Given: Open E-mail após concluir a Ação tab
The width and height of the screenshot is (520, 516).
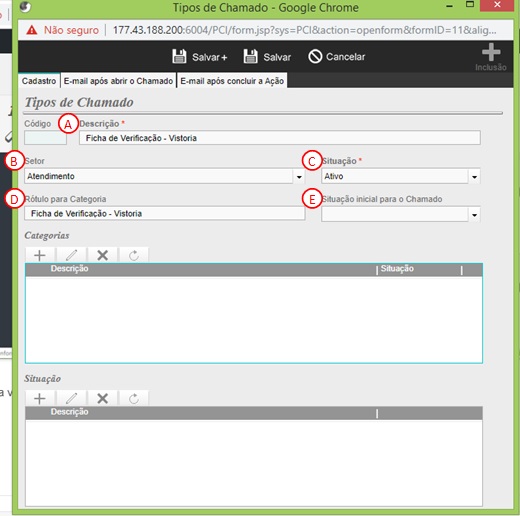Looking at the screenshot, I should [x=232, y=81].
